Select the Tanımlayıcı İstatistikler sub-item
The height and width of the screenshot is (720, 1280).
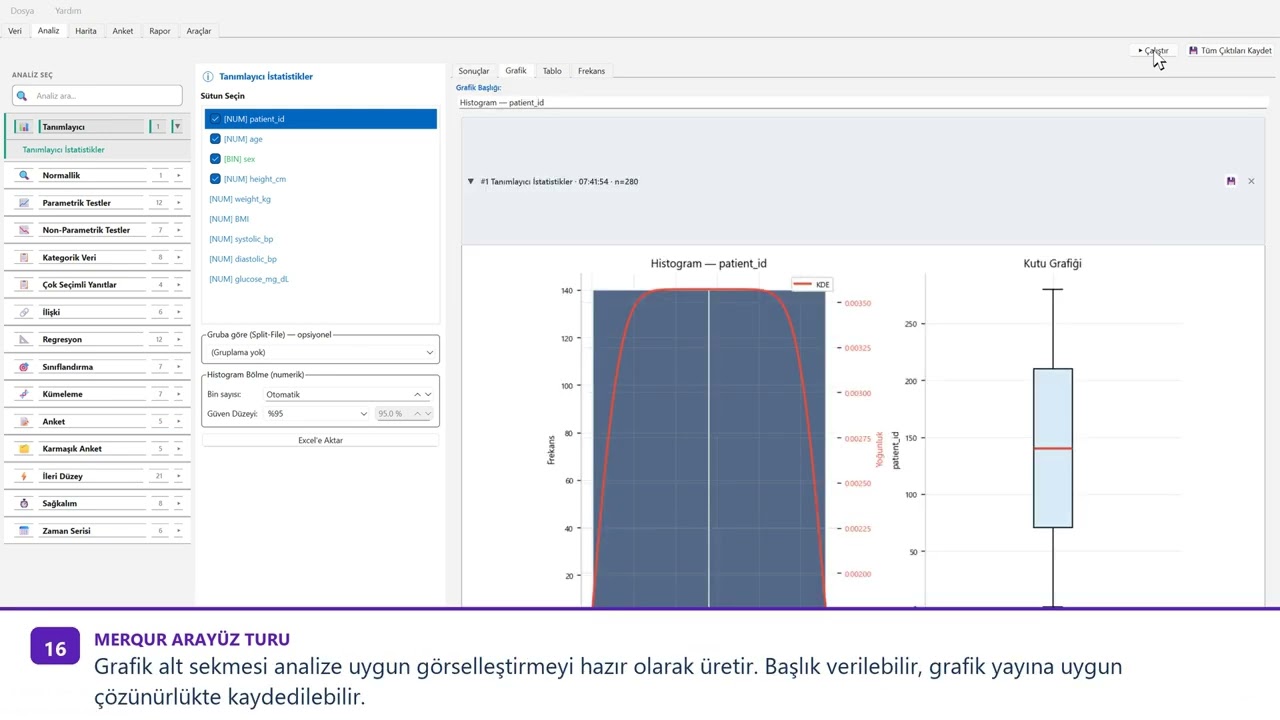63,150
